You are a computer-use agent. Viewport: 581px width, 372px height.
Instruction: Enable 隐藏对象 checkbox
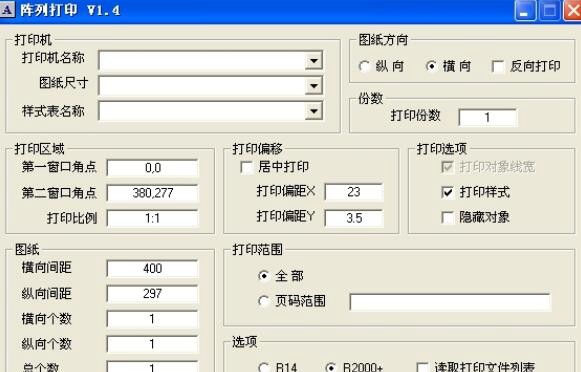[x=448, y=217]
